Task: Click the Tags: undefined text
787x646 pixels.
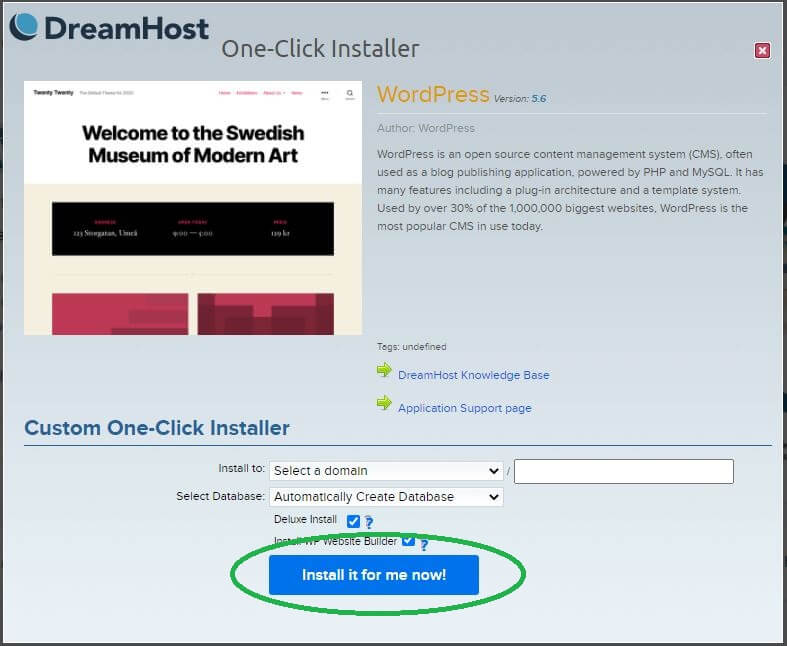Action: click(412, 347)
